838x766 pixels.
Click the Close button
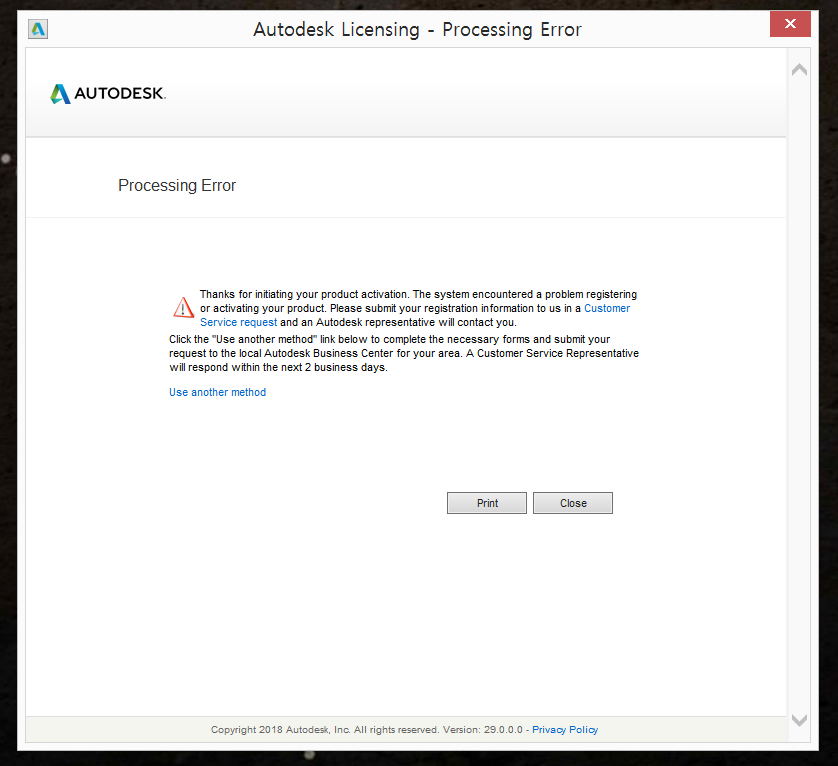(573, 503)
